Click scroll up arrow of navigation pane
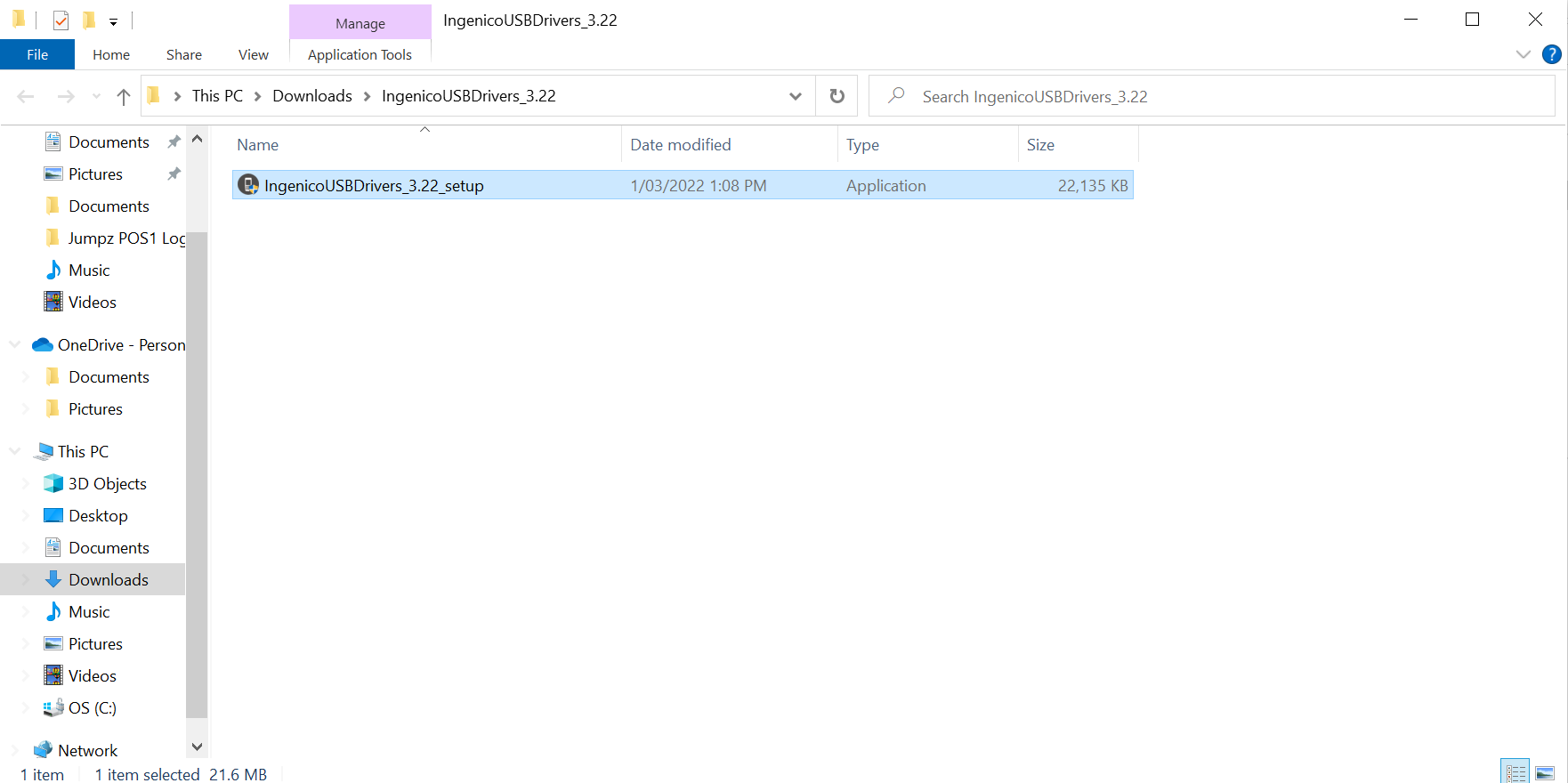Image resolution: width=1568 pixels, height=783 pixels. [x=197, y=139]
